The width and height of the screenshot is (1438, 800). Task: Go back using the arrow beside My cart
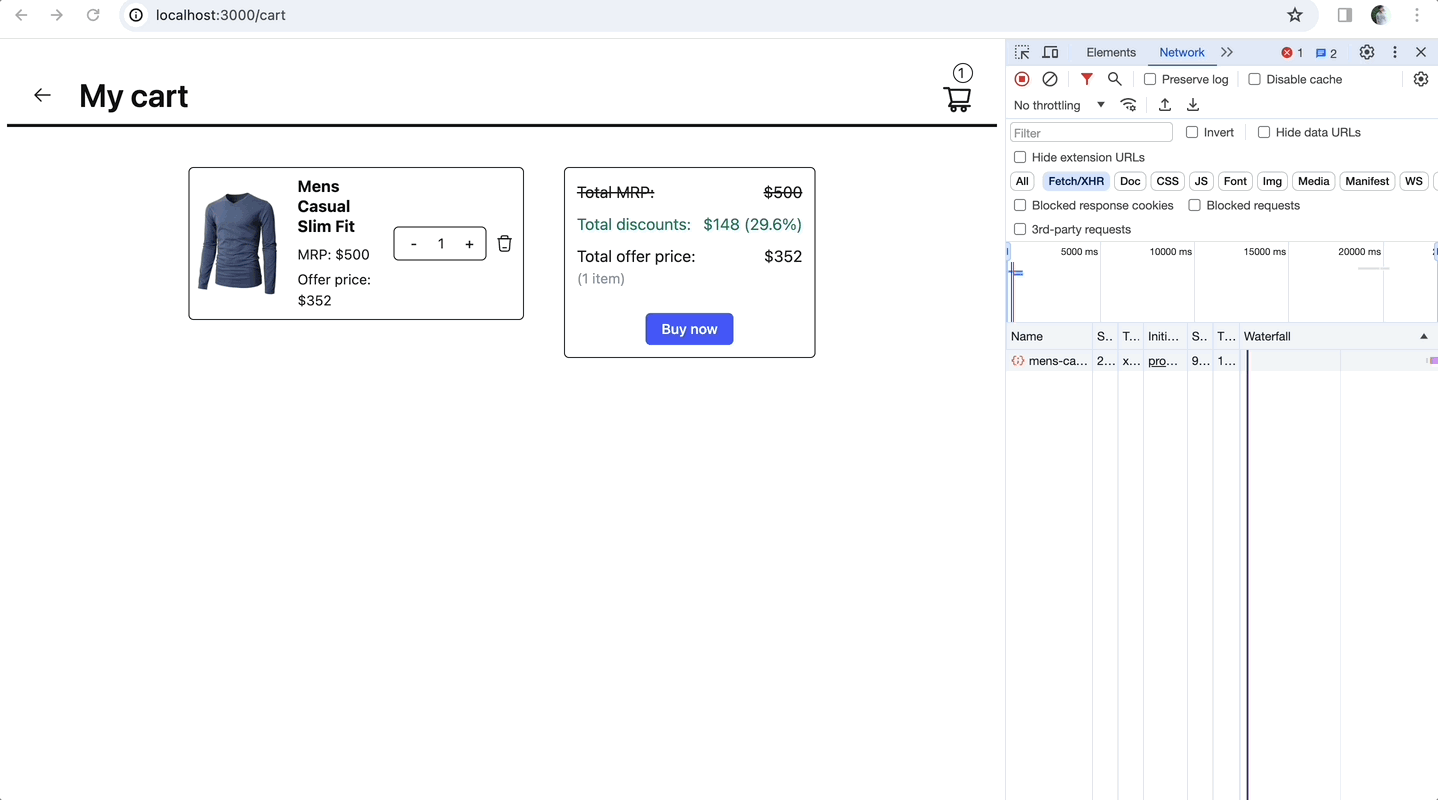[x=42, y=95]
